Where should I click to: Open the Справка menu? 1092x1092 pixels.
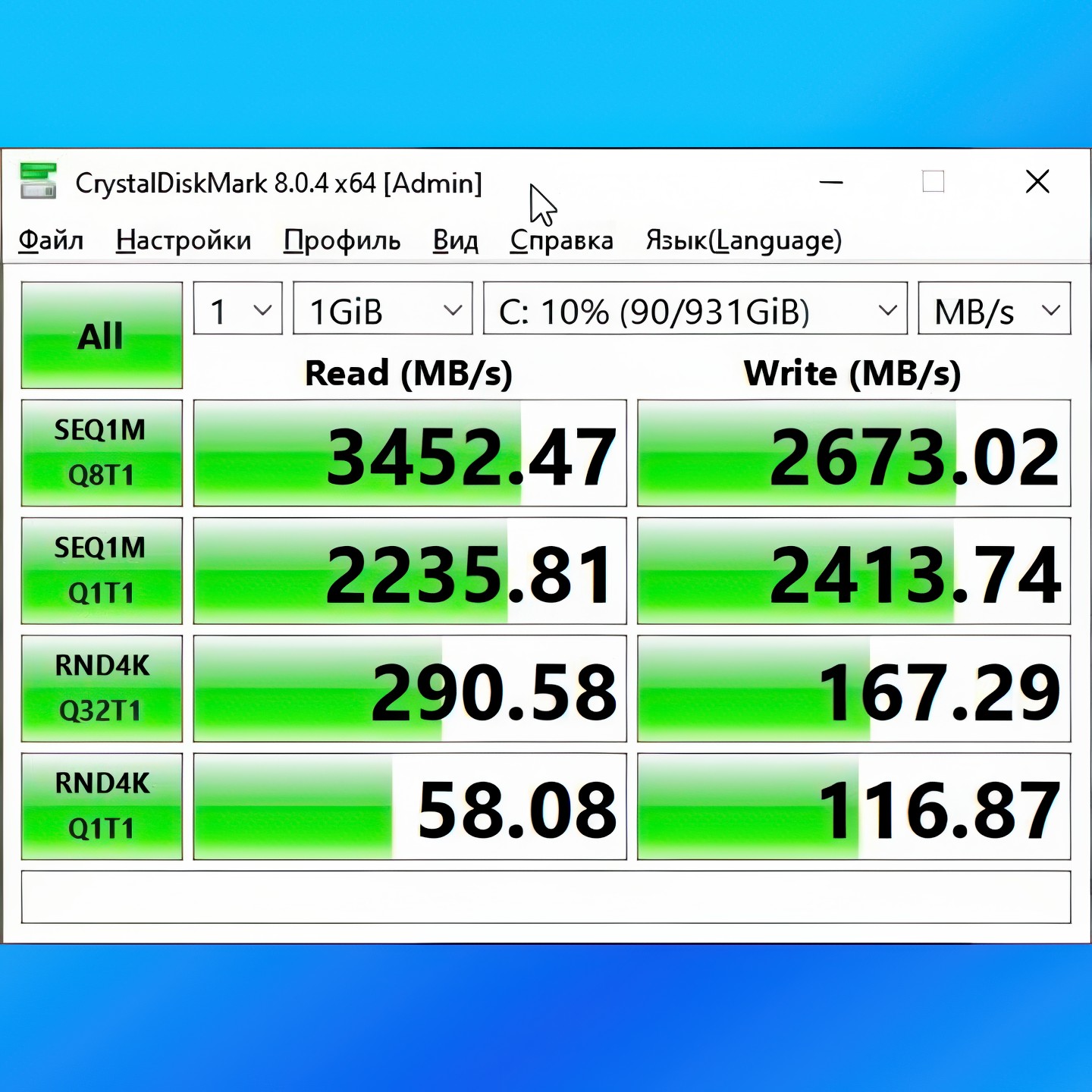point(562,240)
